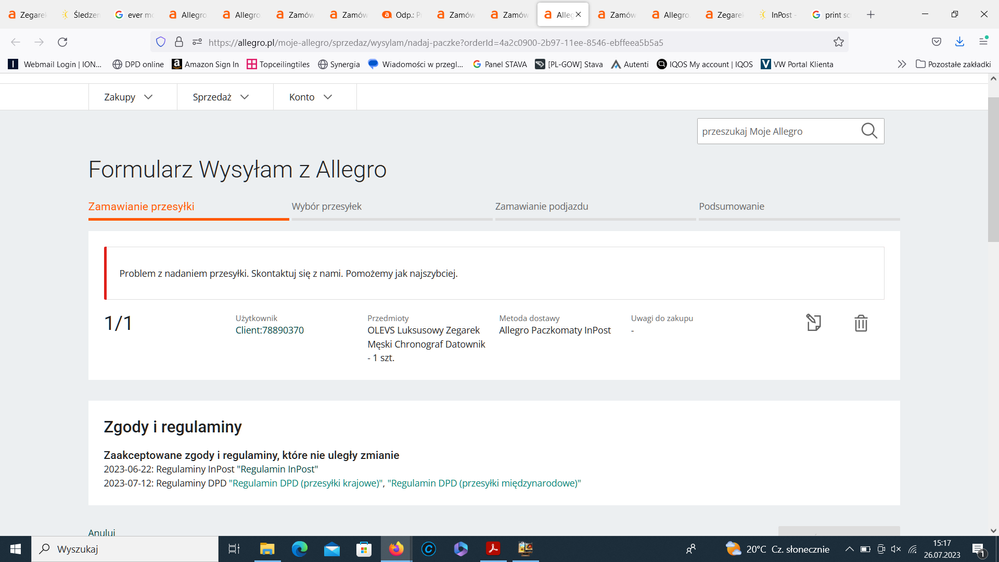Open the Amazon Sign In bookmark

(x=205, y=64)
